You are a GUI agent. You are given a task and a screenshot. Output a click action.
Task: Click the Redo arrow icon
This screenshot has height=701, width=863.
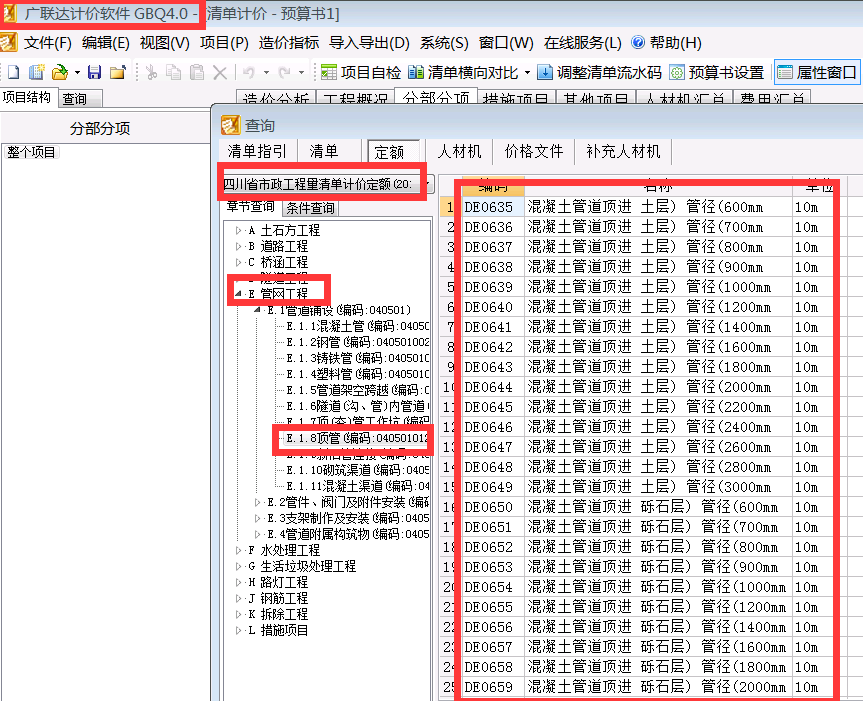point(284,73)
